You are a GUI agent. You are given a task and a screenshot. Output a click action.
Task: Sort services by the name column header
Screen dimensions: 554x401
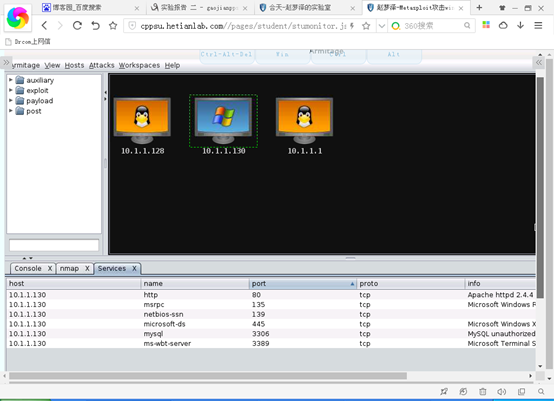tap(195, 283)
